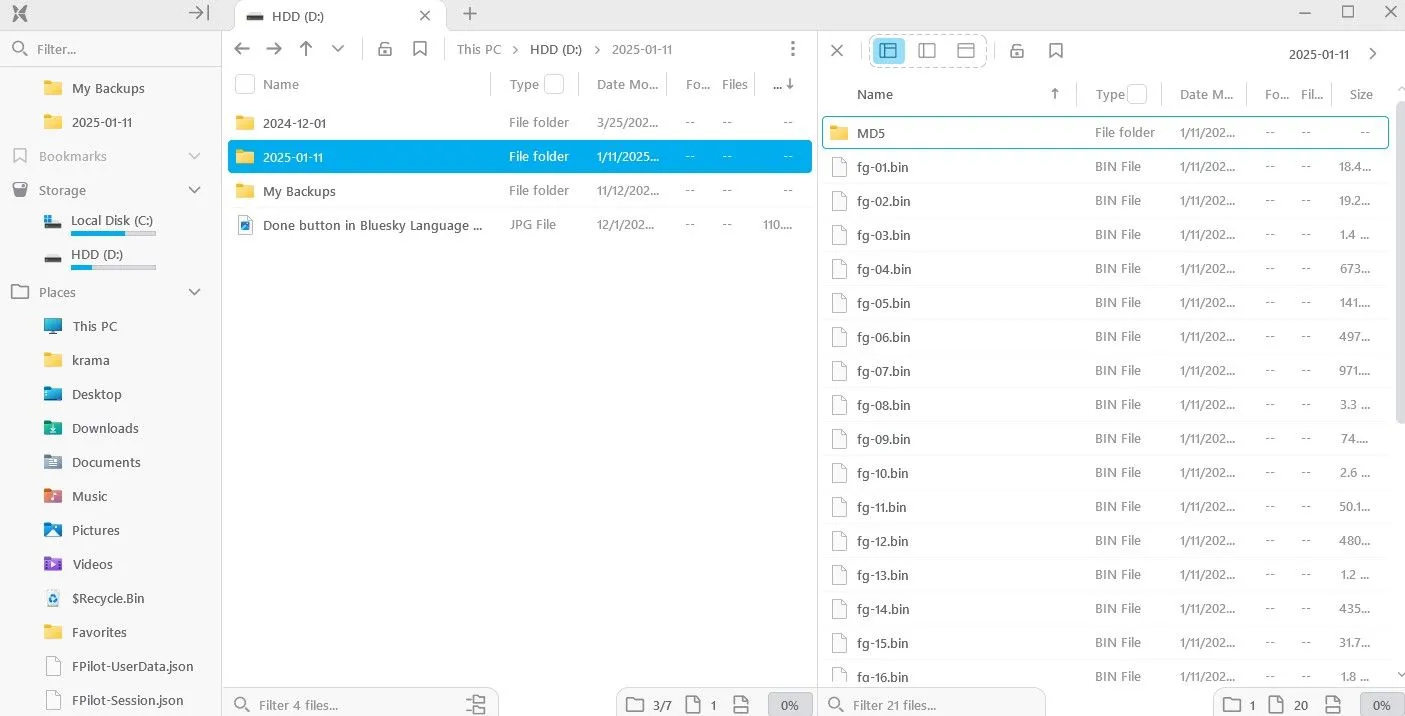
Task: Close the right preview pane
Action: 837,51
